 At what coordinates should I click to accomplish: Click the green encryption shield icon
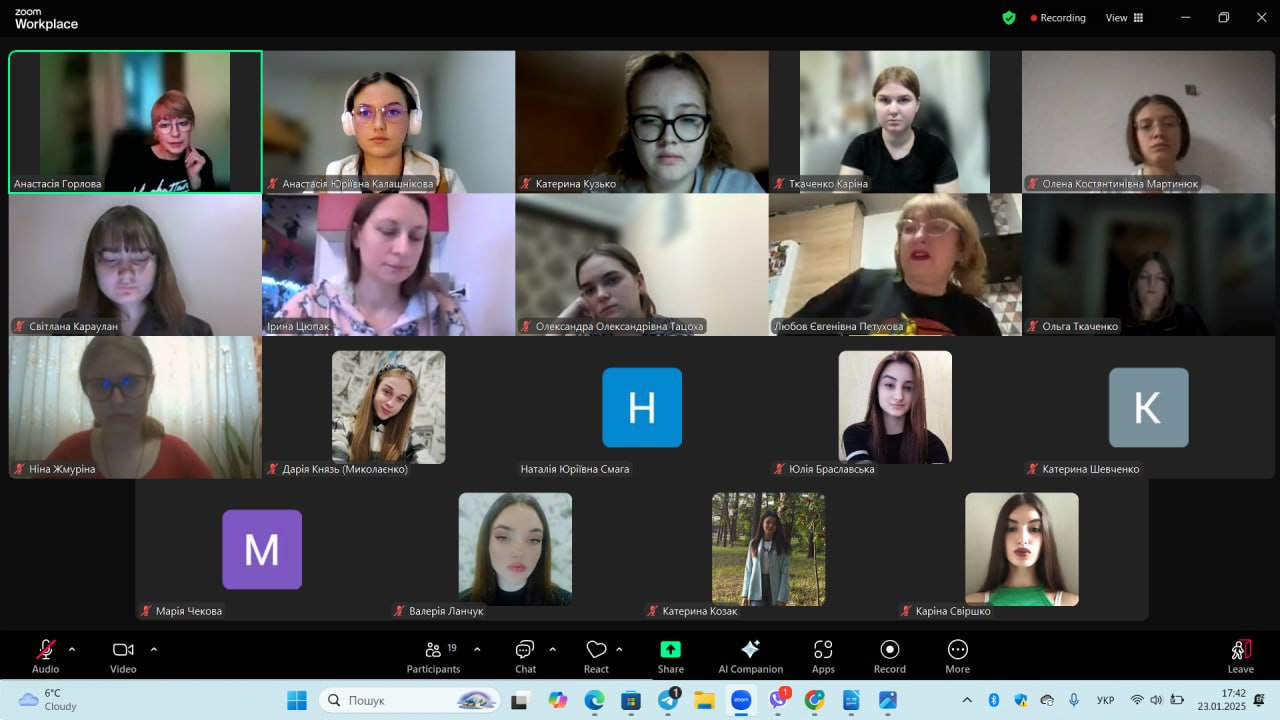click(1009, 18)
